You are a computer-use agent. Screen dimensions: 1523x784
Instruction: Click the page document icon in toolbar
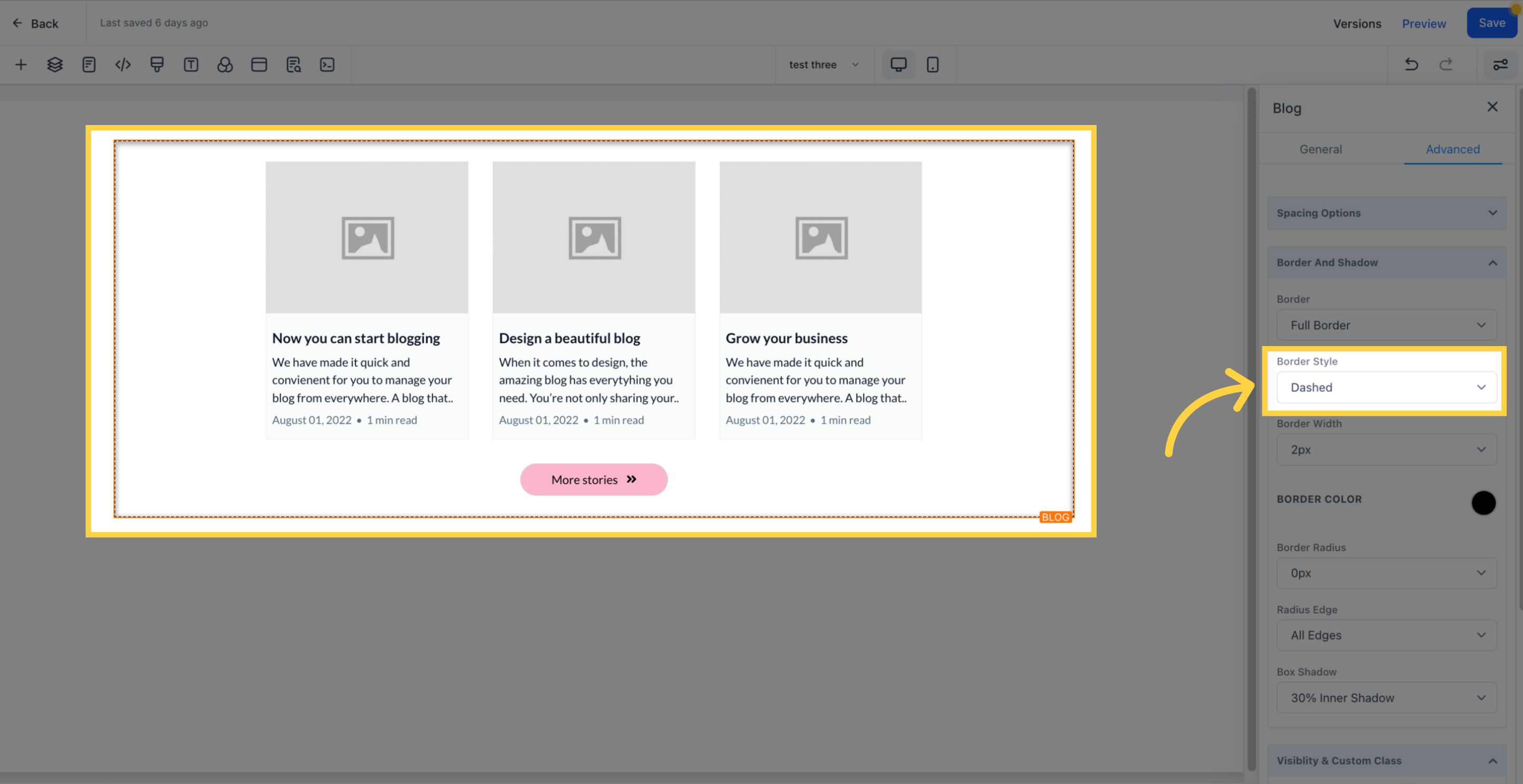[89, 64]
